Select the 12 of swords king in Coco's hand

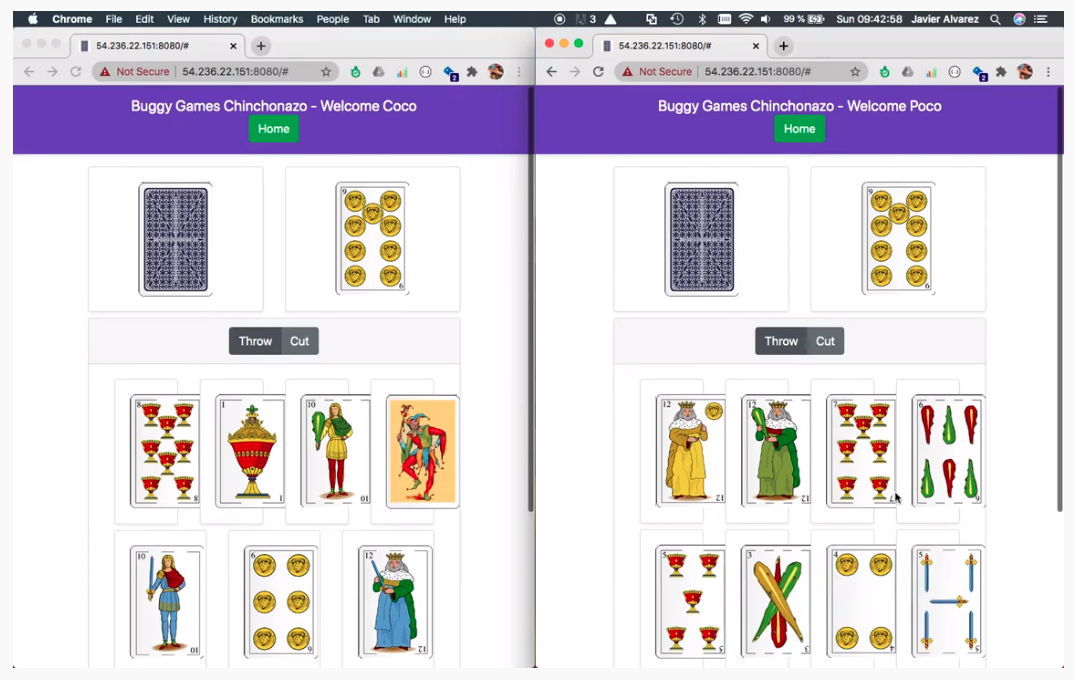pos(395,602)
